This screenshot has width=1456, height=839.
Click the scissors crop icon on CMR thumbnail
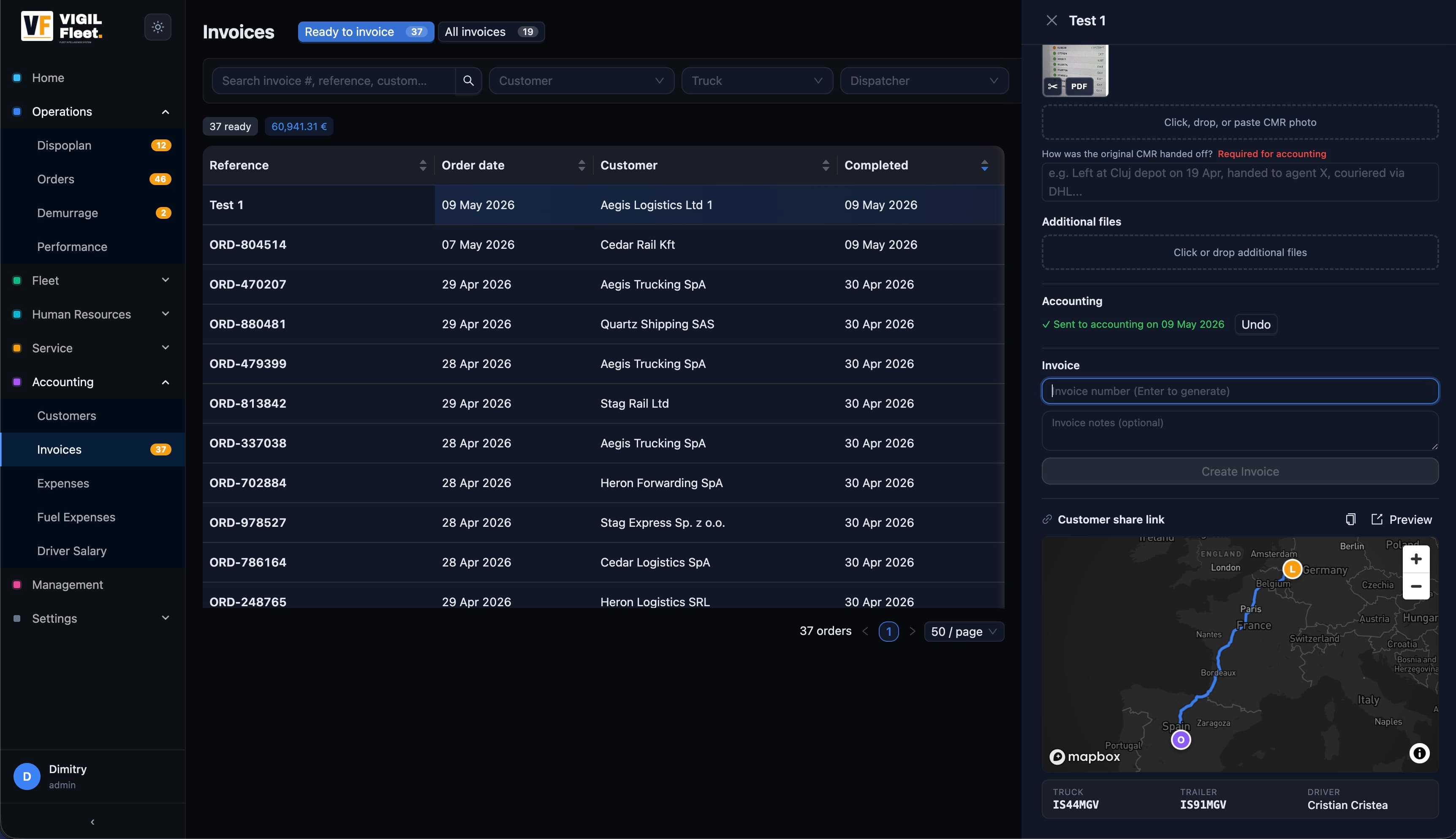coord(1053,87)
